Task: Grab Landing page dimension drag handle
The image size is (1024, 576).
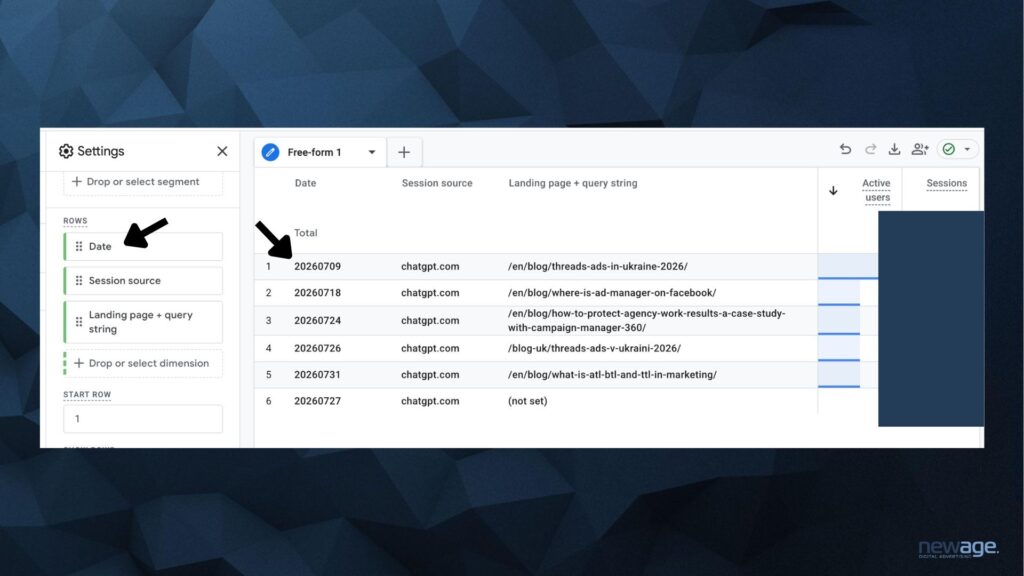Action: (78, 322)
